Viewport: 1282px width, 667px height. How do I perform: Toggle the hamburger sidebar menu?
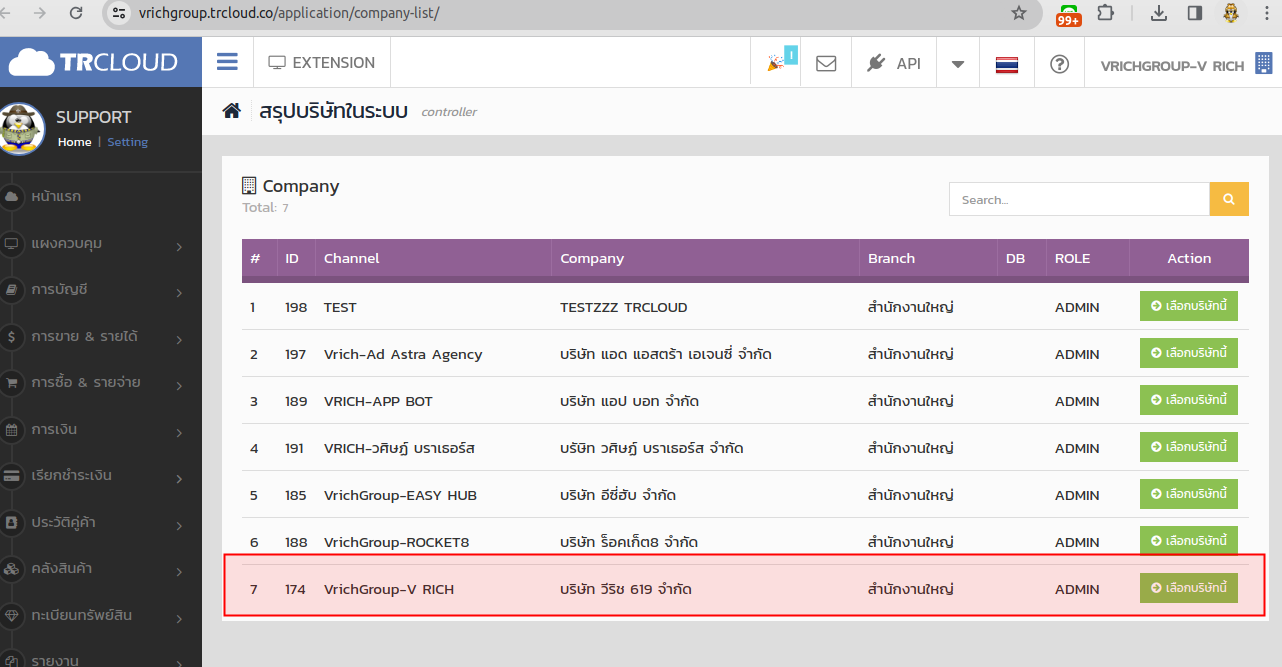[x=227, y=62]
